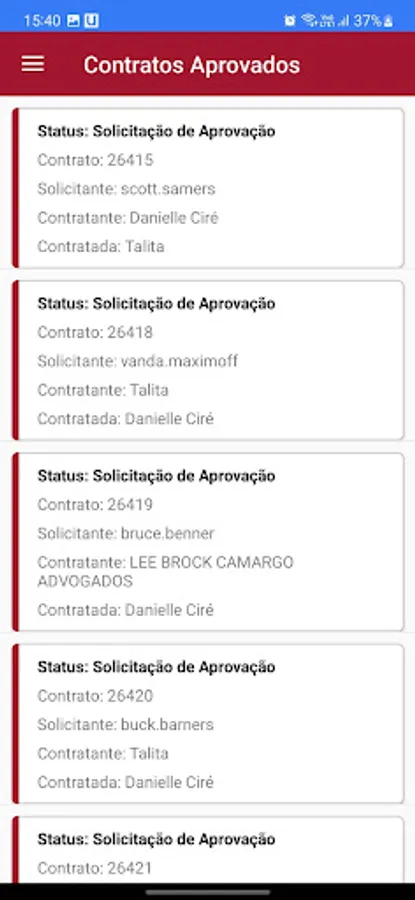Tap solicitante buck.barners line
415x900 pixels.
point(125,724)
